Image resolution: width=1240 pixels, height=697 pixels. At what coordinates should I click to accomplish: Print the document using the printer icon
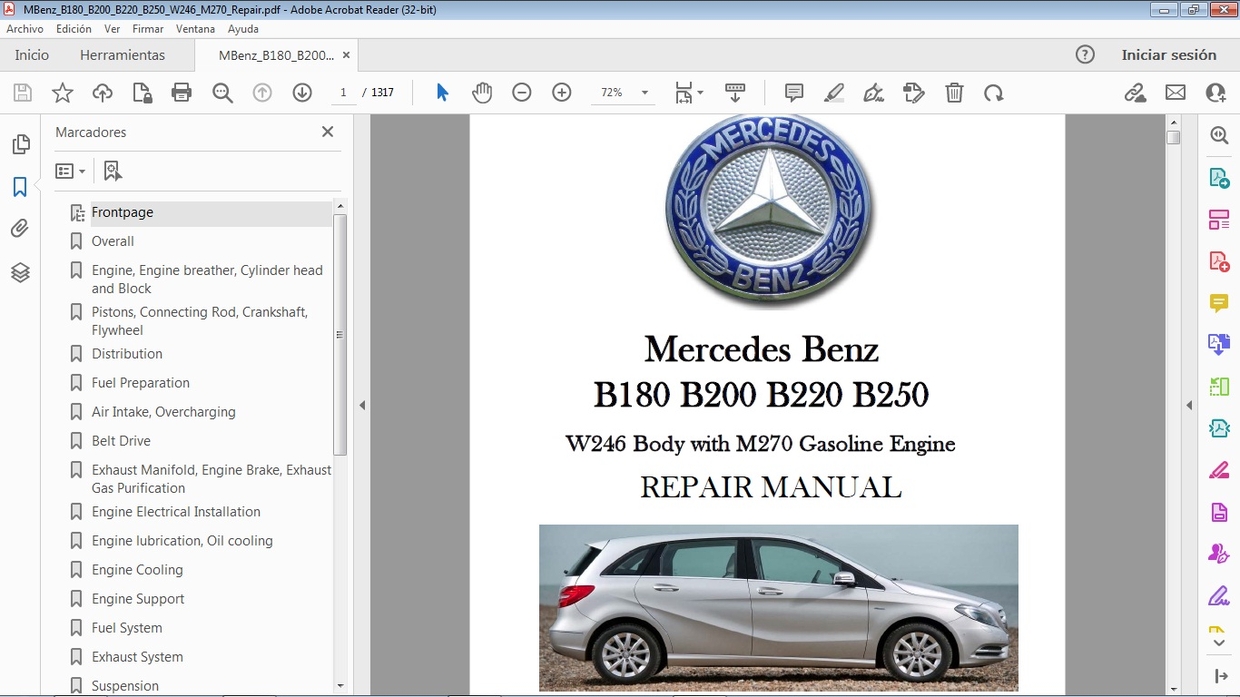[x=181, y=93]
